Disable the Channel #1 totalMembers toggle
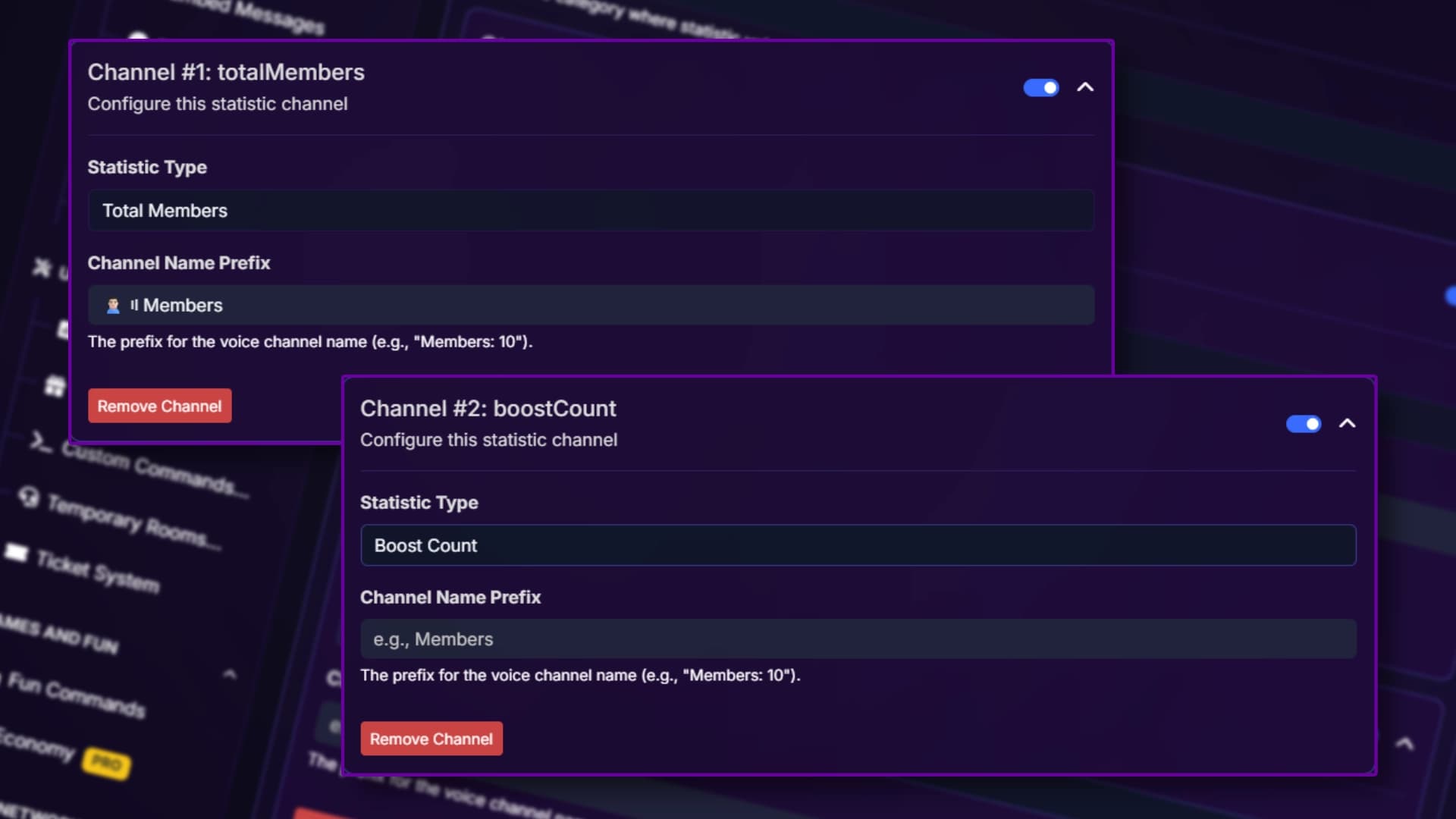Image resolution: width=1456 pixels, height=819 pixels. [1041, 87]
